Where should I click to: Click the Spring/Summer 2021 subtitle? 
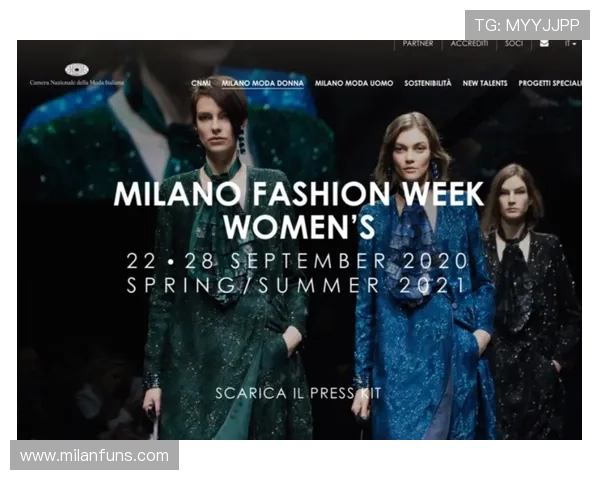297,286
